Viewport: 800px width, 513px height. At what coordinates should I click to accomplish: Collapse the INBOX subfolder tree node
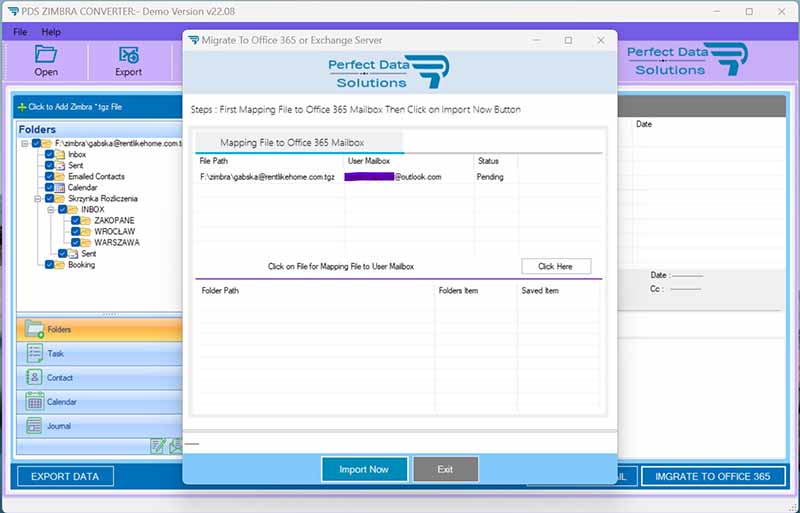pos(51,210)
